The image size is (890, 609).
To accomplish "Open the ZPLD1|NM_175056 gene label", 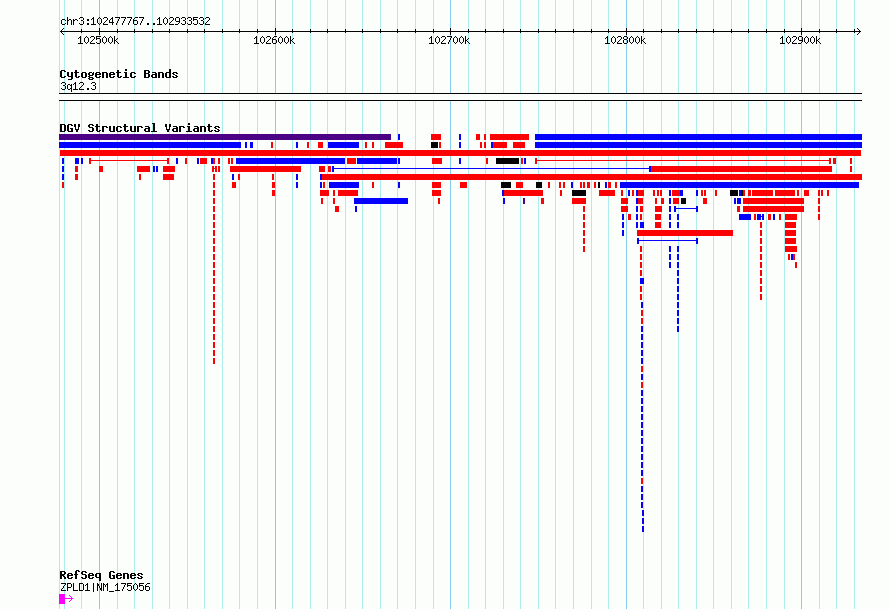I will pyautogui.click(x=105, y=587).
